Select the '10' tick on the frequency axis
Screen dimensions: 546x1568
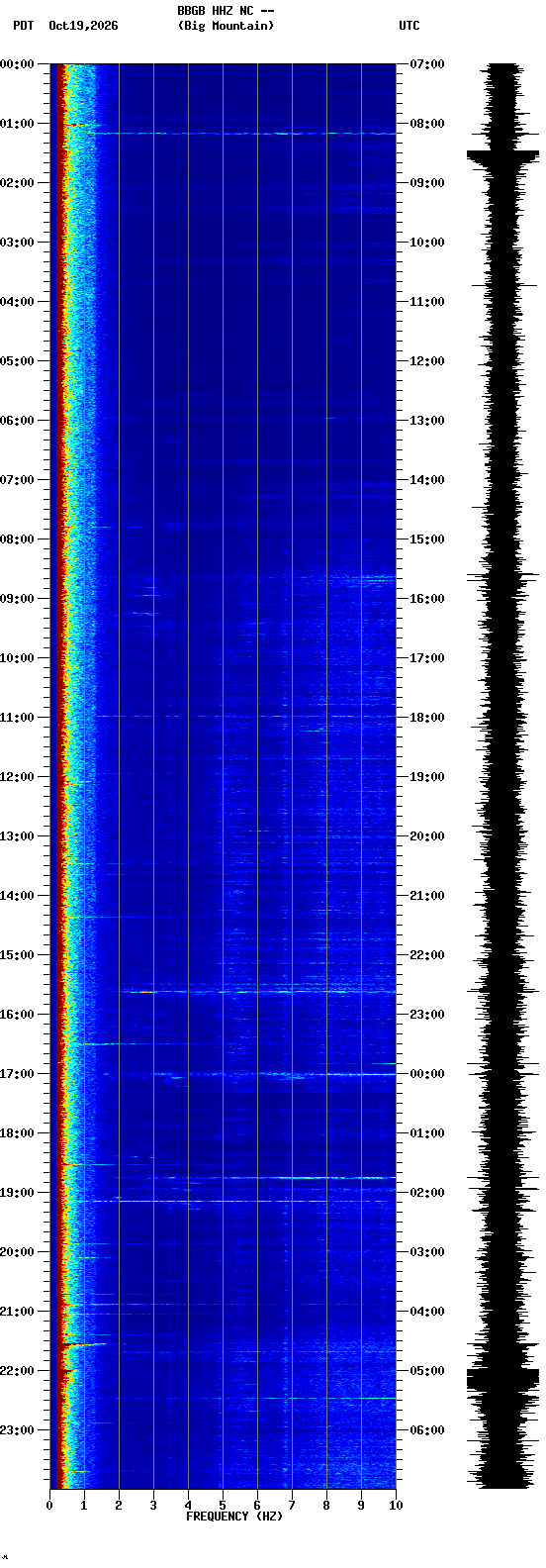(x=396, y=1506)
